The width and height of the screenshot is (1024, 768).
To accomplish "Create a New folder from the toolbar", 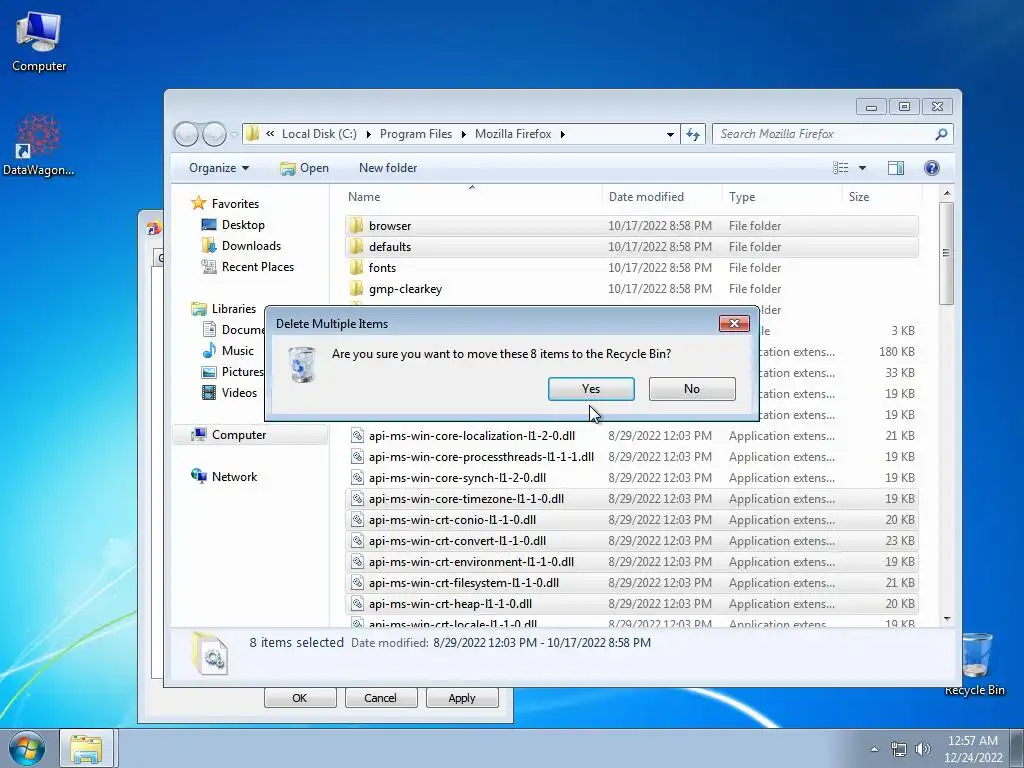I will (x=388, y=168).
